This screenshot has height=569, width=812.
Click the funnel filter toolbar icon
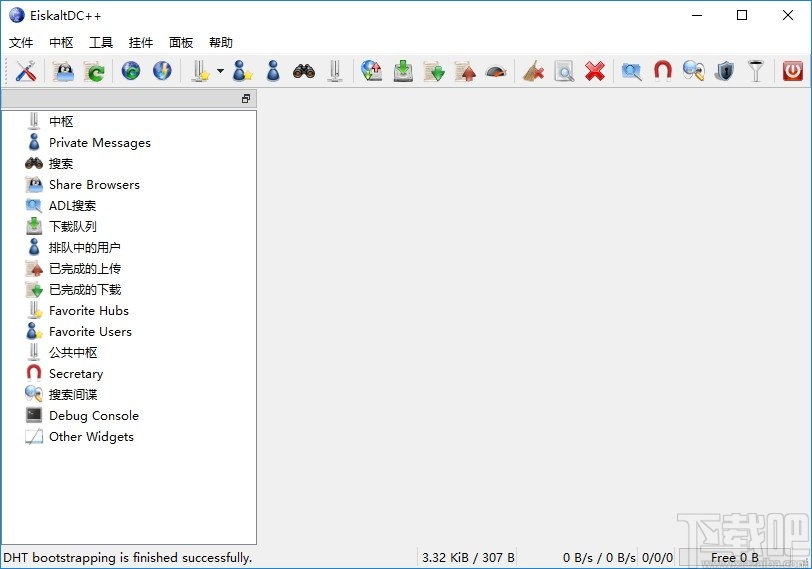(756, 71)
